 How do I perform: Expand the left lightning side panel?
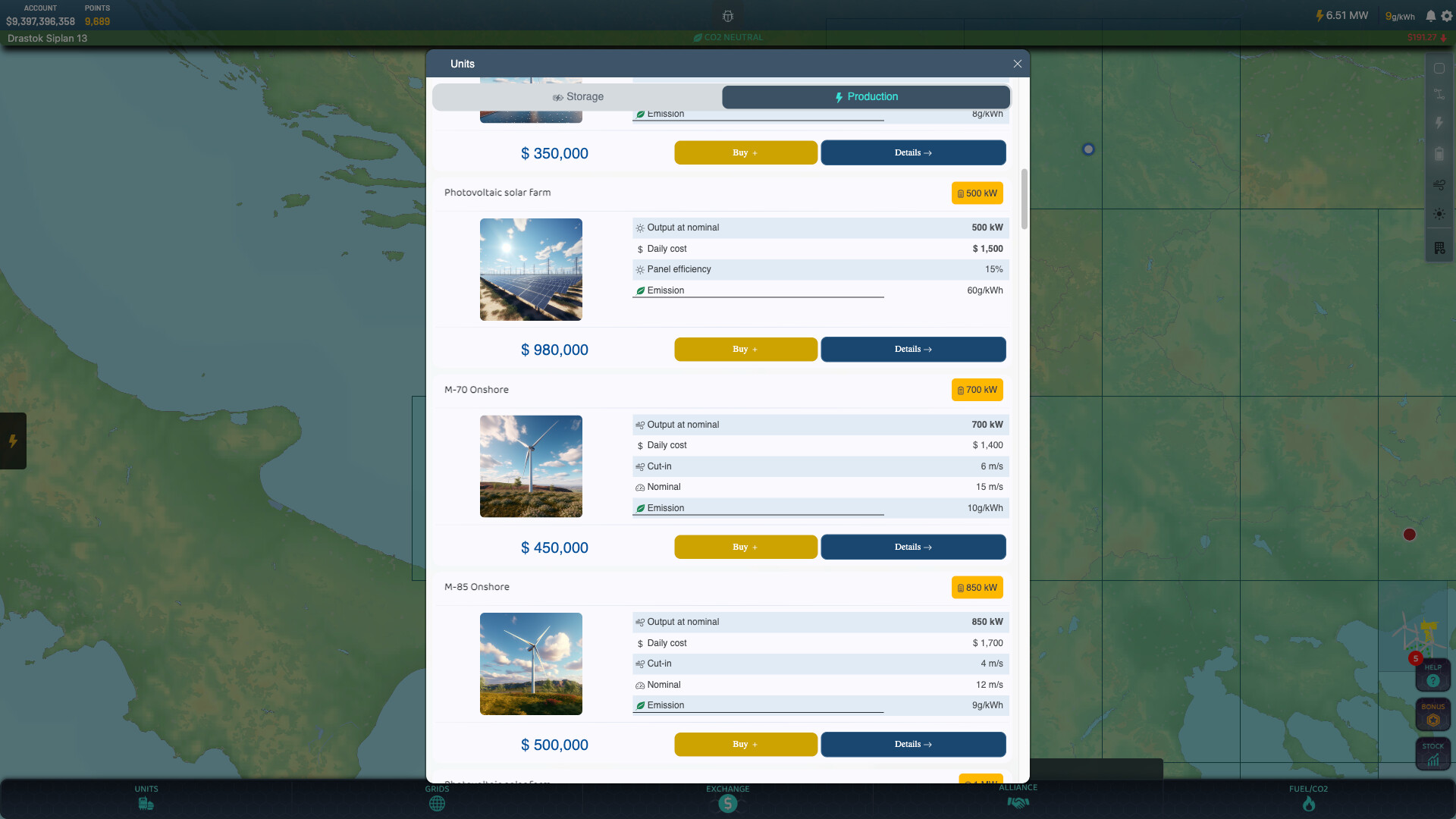tap(13, 441)
